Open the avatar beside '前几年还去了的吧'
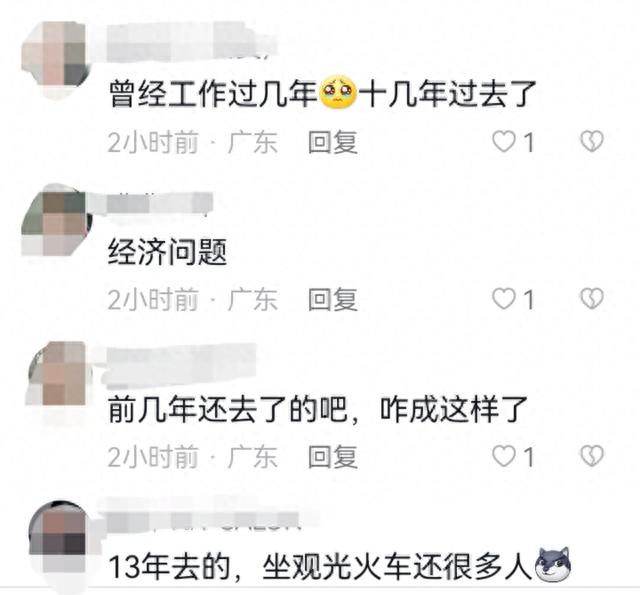Viewport: 640px width, 595px height. pos(56,373)
